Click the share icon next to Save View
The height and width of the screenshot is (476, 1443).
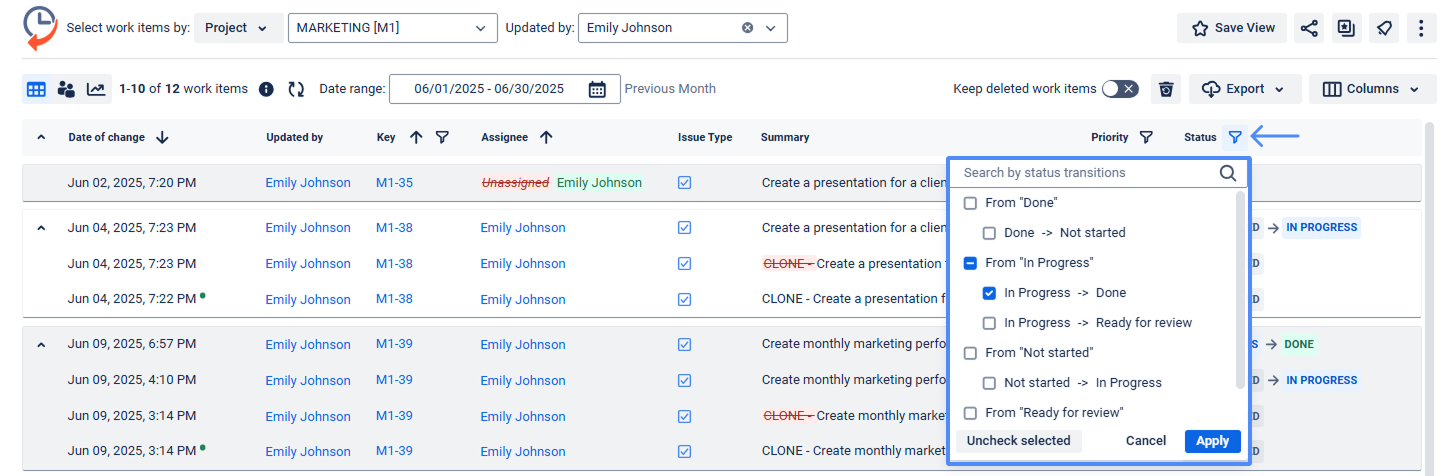tap(1309, 28)
